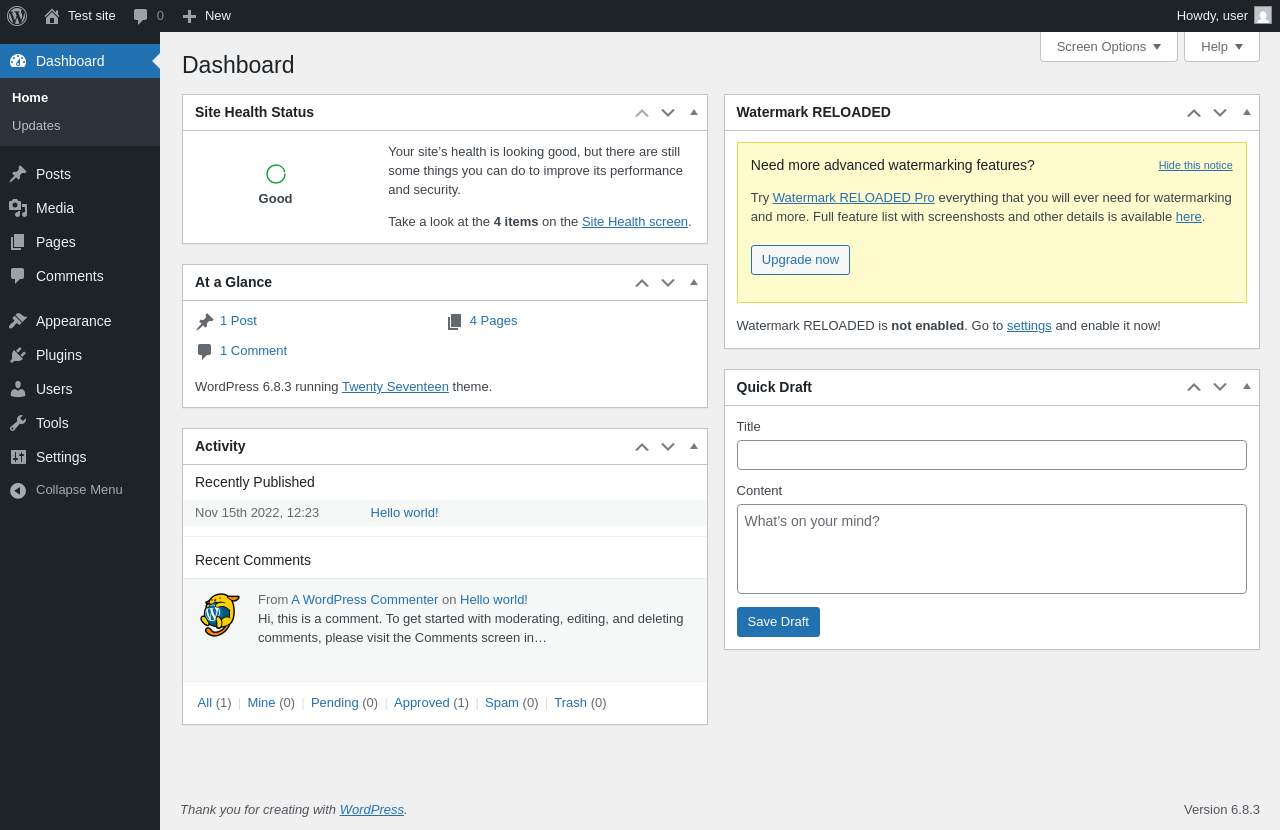
Task: Open the Tools menu
Action: pos(52,423)
